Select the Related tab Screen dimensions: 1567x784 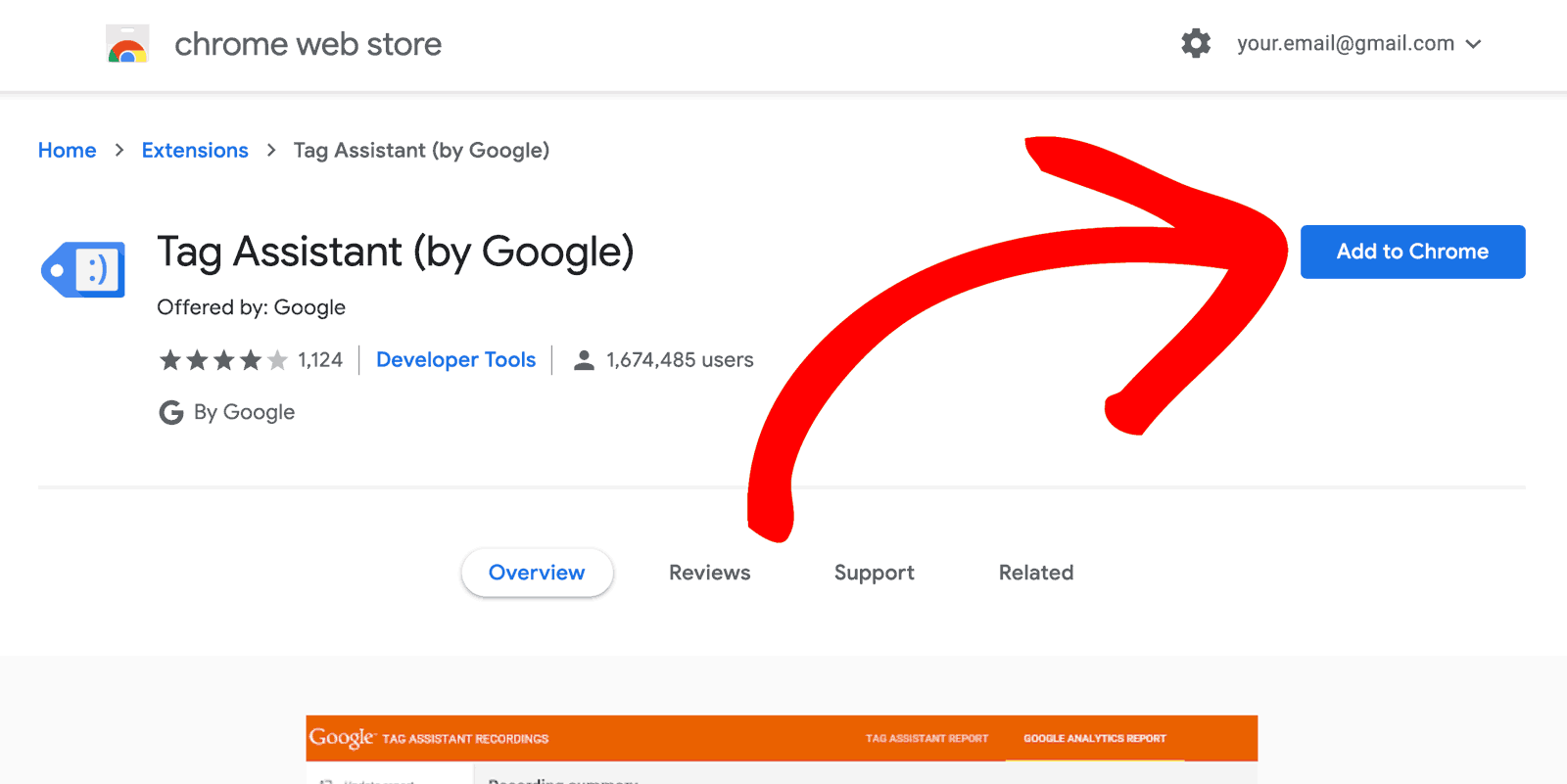pyautogui.click(x=1035, y=573)
